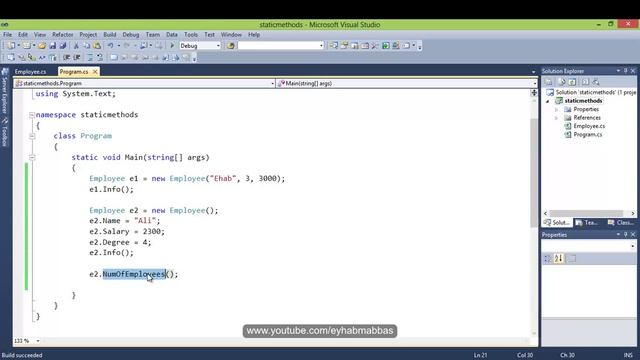
Task: Open the File menu
Action: point(7,35)
